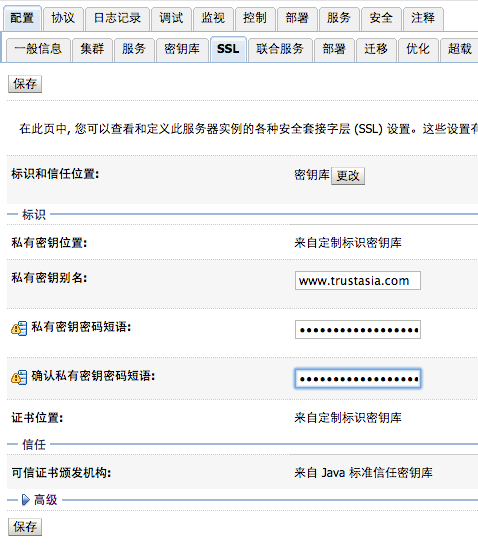Screen dimensions: 478x555
Task: Open the 集群 sub-tab
Action: pyautogui.click(x=92, y=50)
